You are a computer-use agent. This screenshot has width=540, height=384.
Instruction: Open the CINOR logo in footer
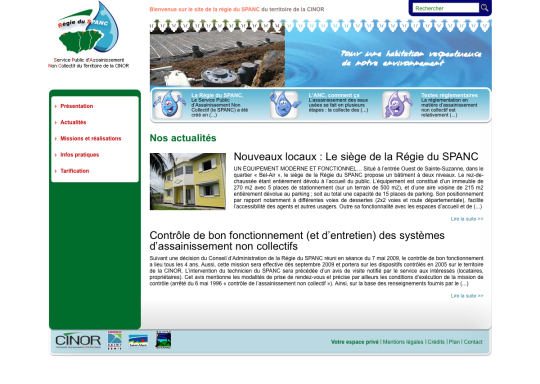[78, 341]
